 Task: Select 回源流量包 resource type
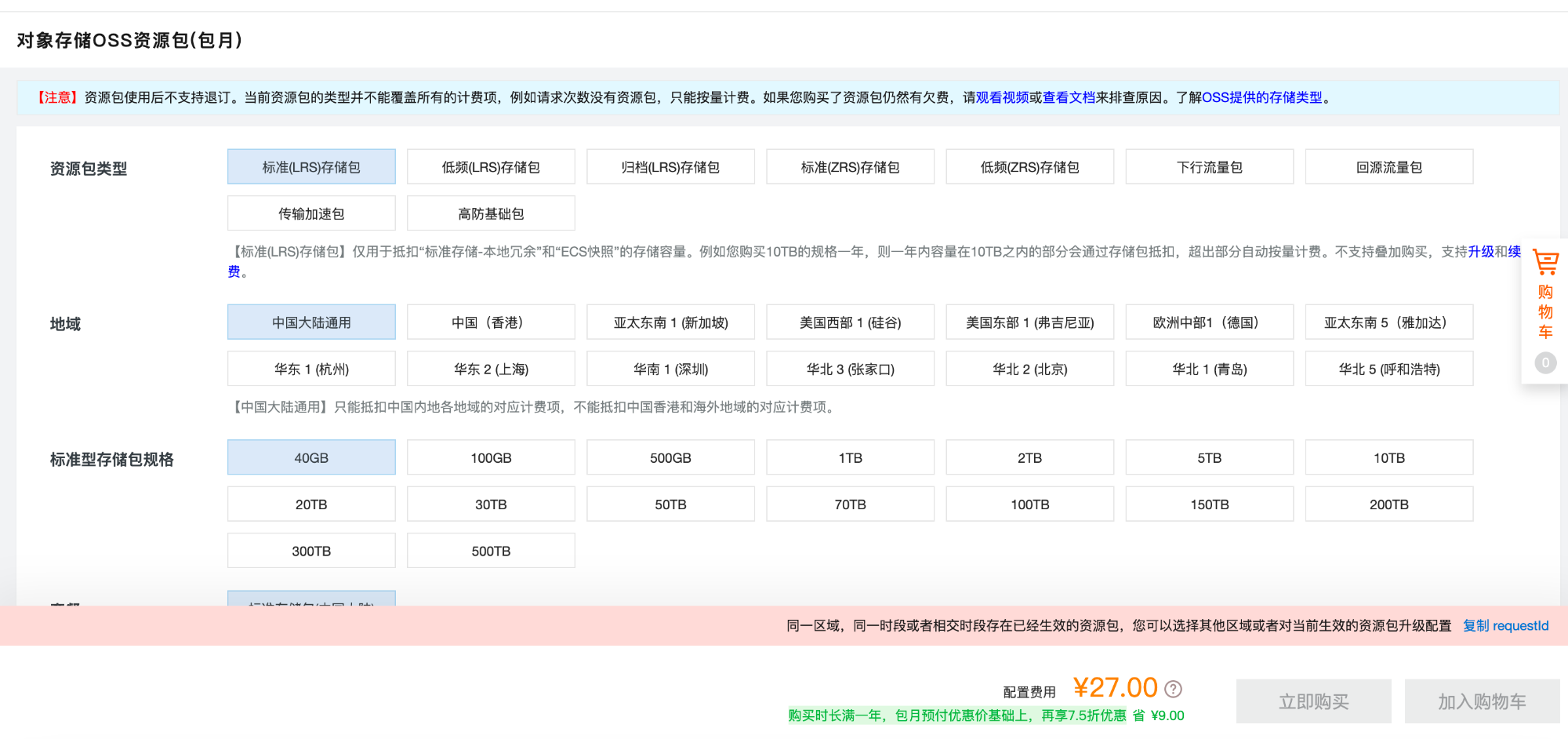coord(1388,167)
